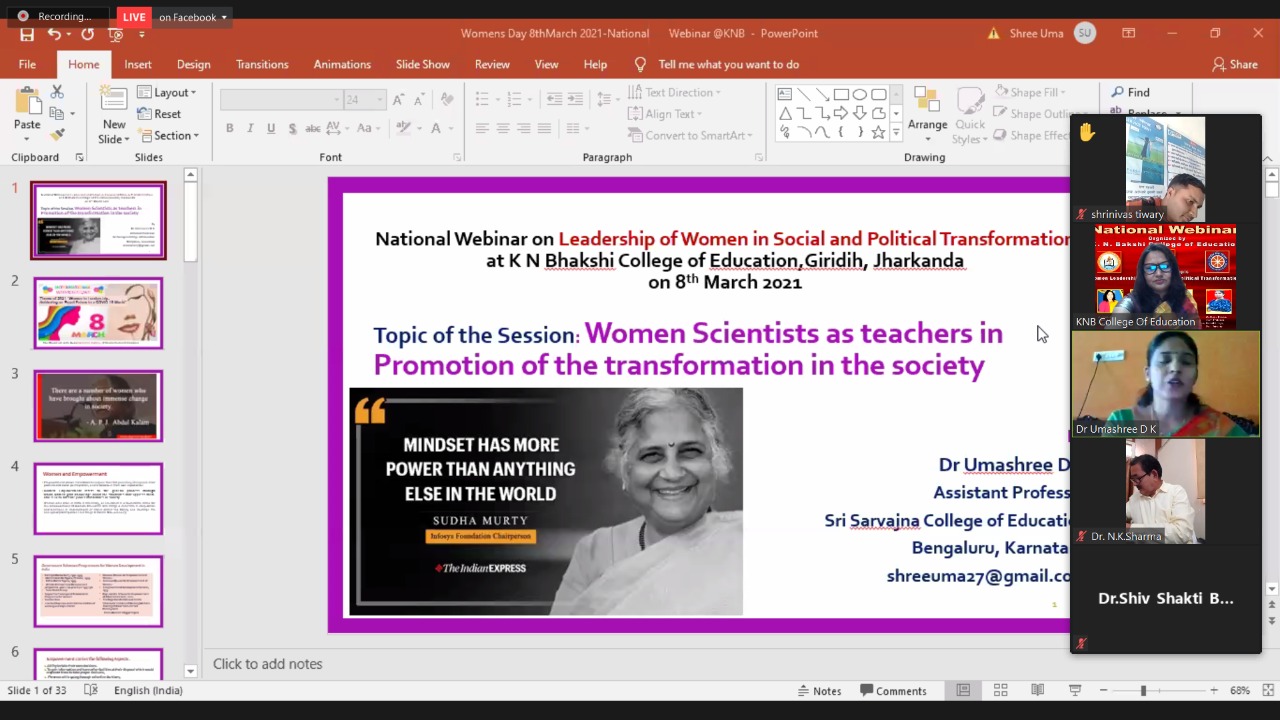
Task: Click the zoom slider handle
Action: [1143, 691]
